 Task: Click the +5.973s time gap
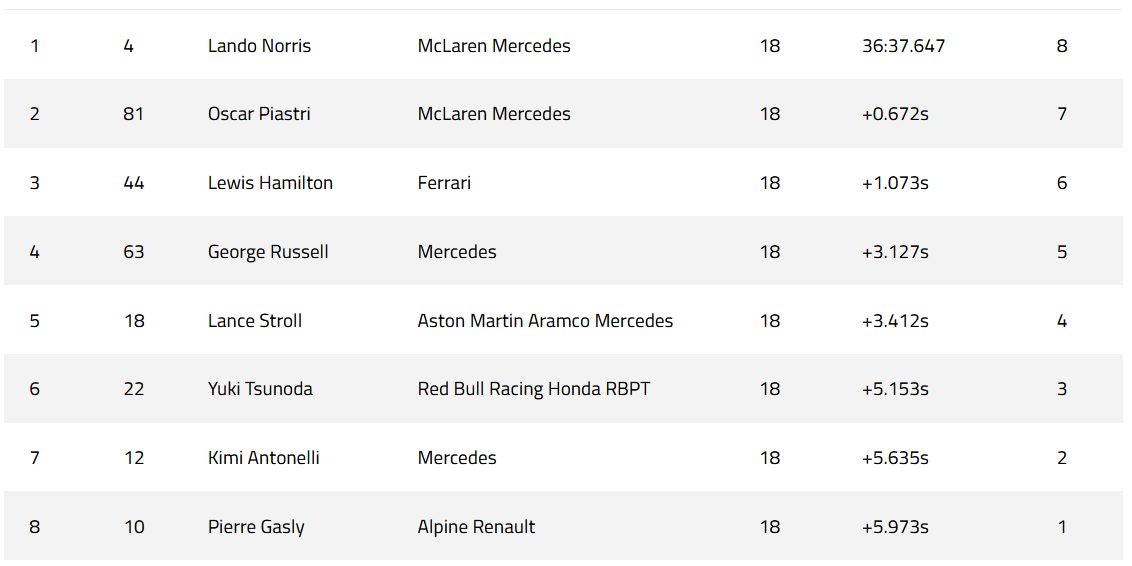pos(895,527)
